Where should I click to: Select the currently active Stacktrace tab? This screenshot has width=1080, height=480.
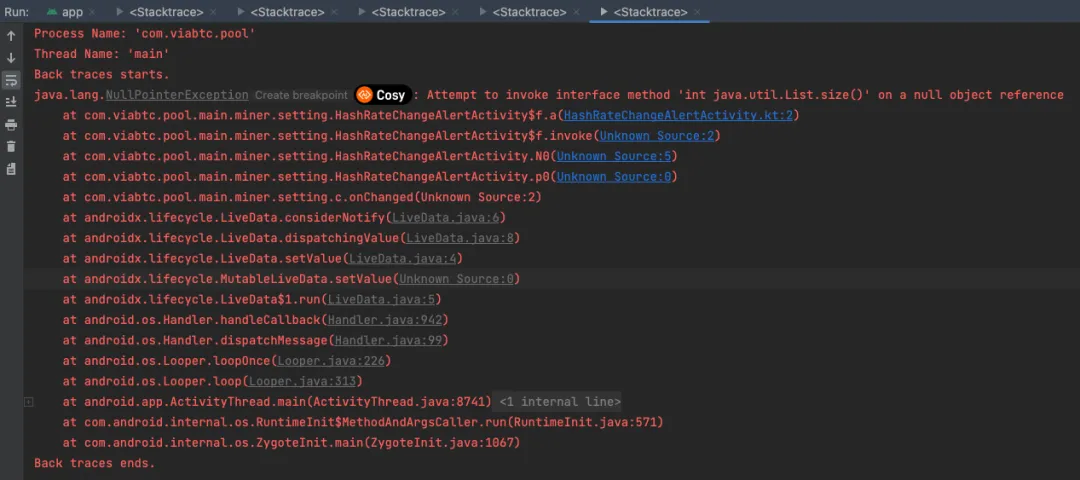pos(650,12)
